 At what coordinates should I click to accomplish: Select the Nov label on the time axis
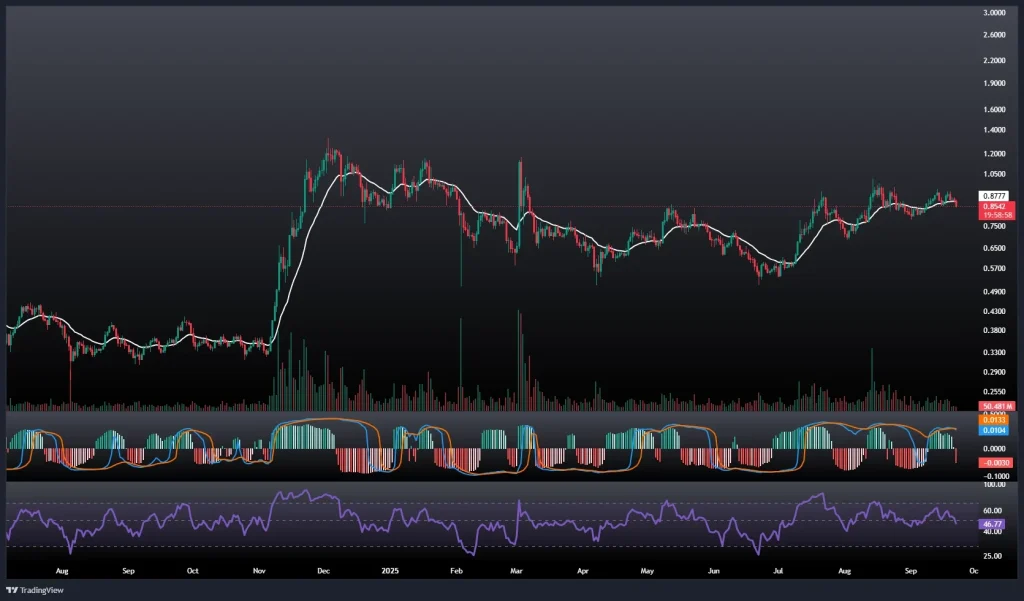point(259,570)
